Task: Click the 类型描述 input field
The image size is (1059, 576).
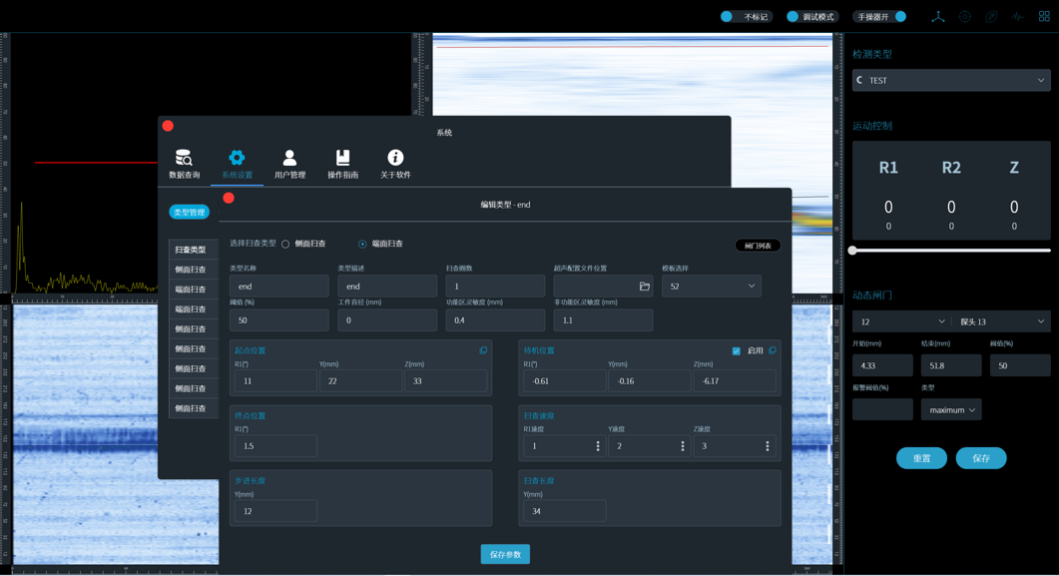Action: click(x=387, y=286)
